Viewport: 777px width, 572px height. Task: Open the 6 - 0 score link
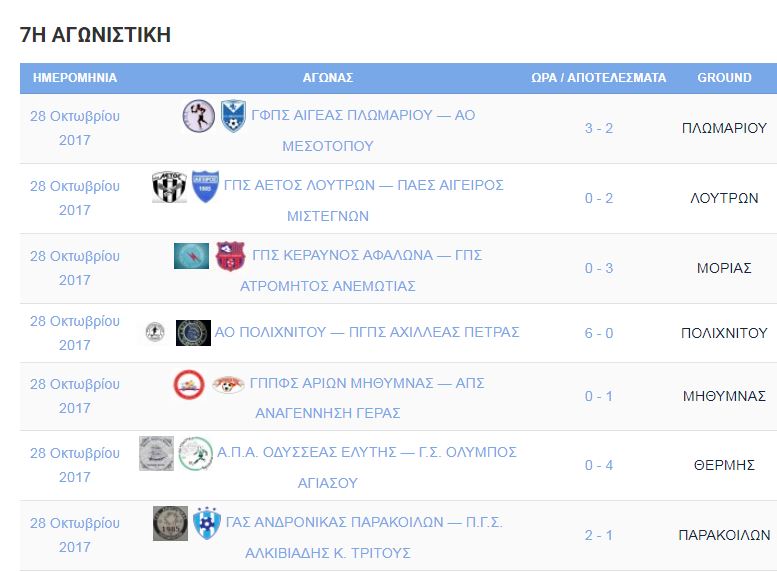point(599,333)
